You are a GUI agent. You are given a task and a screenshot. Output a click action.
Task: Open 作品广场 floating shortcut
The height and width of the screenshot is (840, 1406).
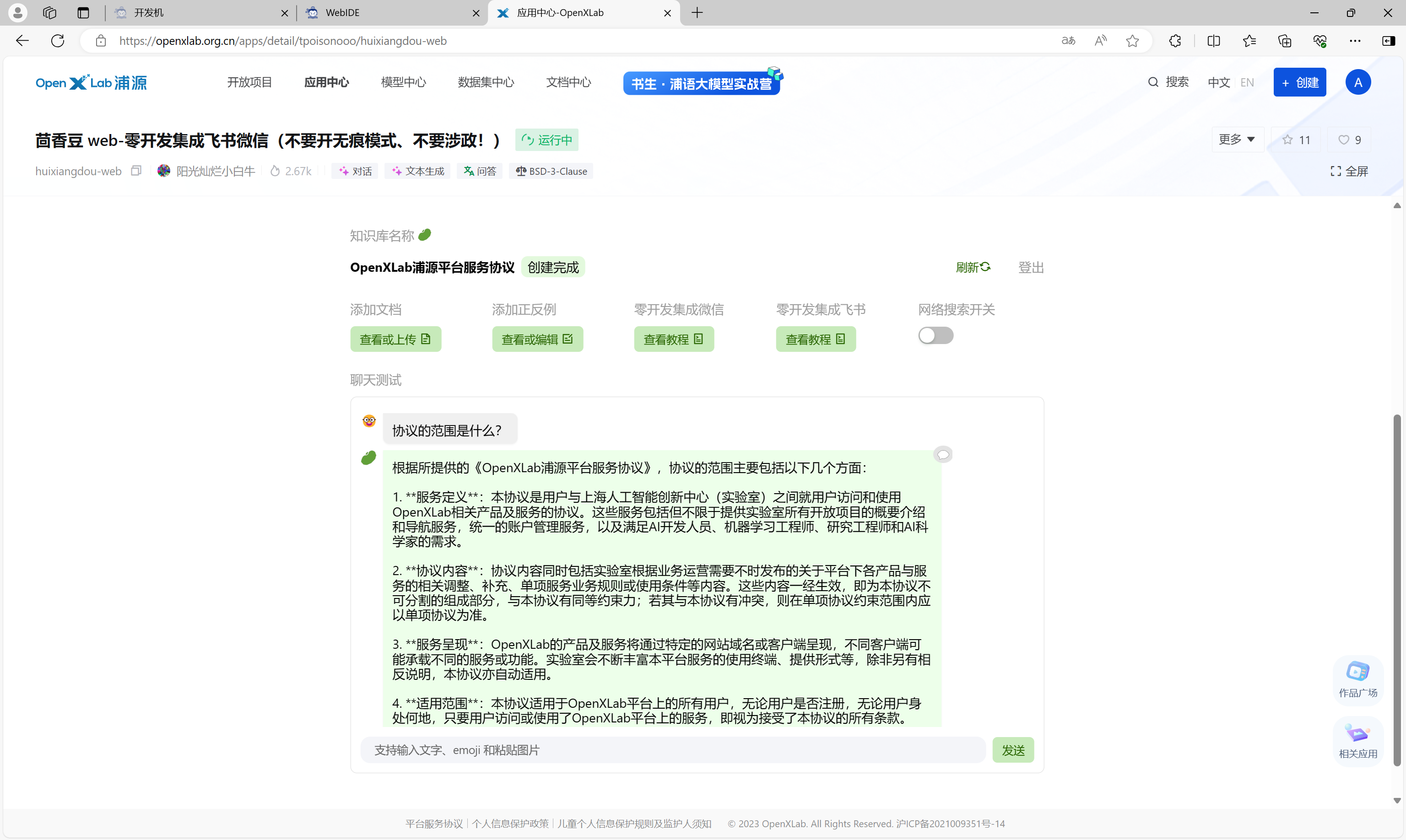pyautogui.click(x=1358, y=680)
